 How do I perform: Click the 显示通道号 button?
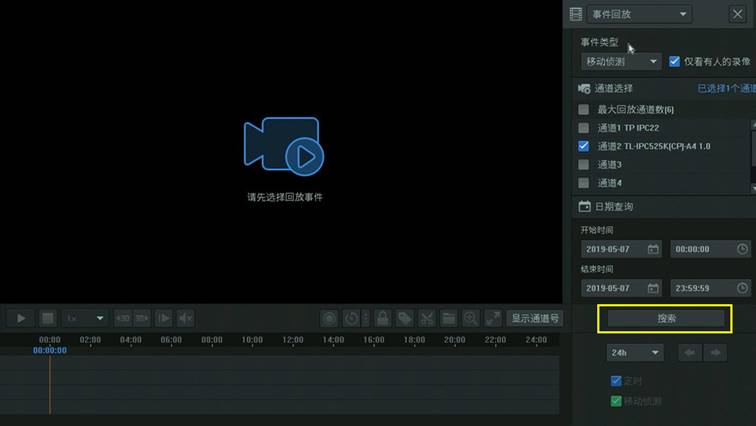535,318
